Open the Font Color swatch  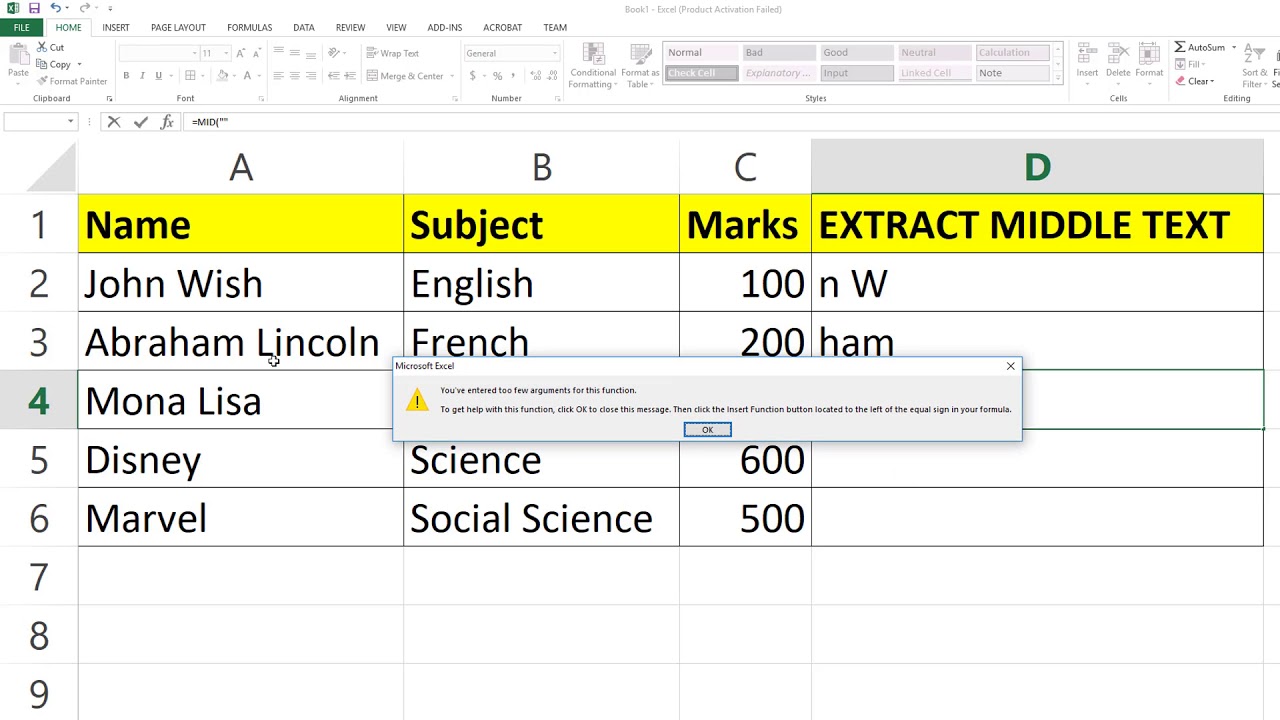point(246,76)
